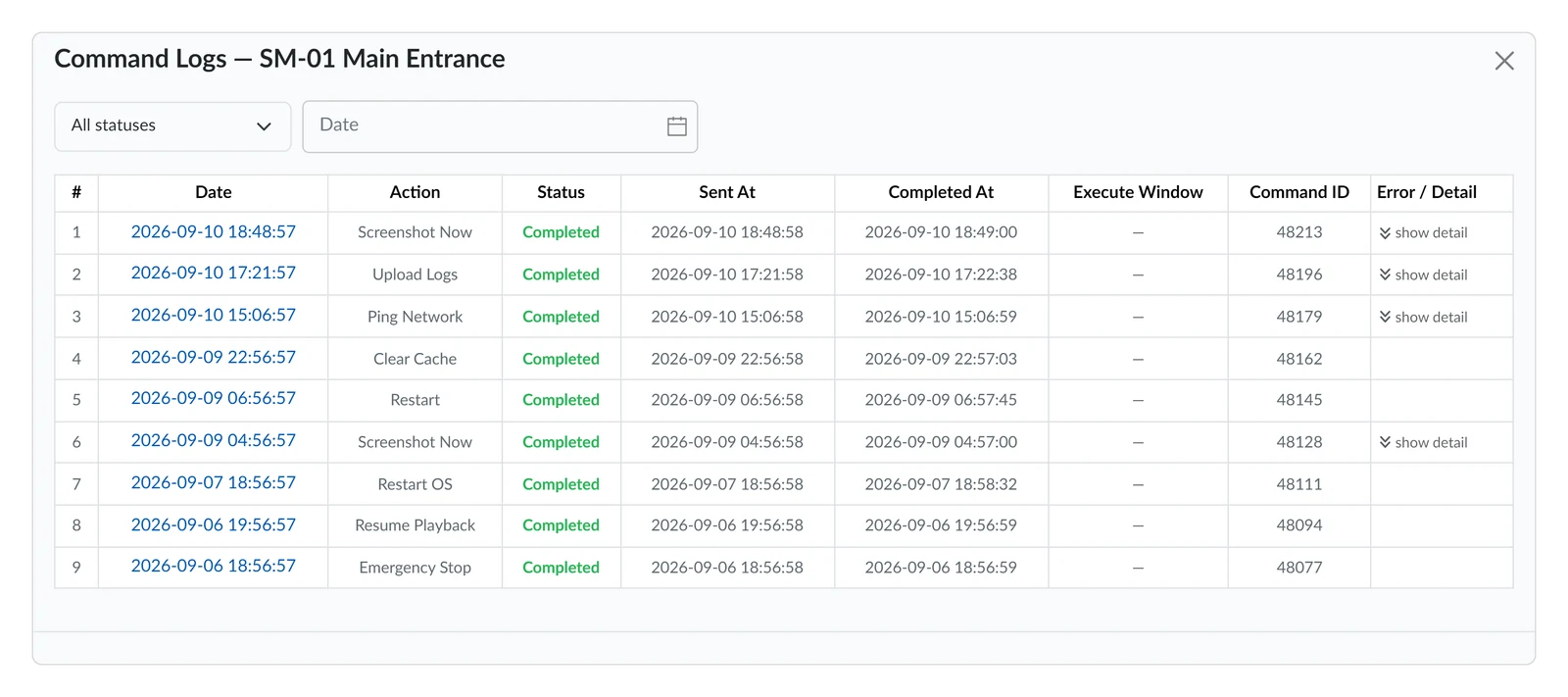
Task: Click the Date filter input field
Action: [x=500, y=126]
